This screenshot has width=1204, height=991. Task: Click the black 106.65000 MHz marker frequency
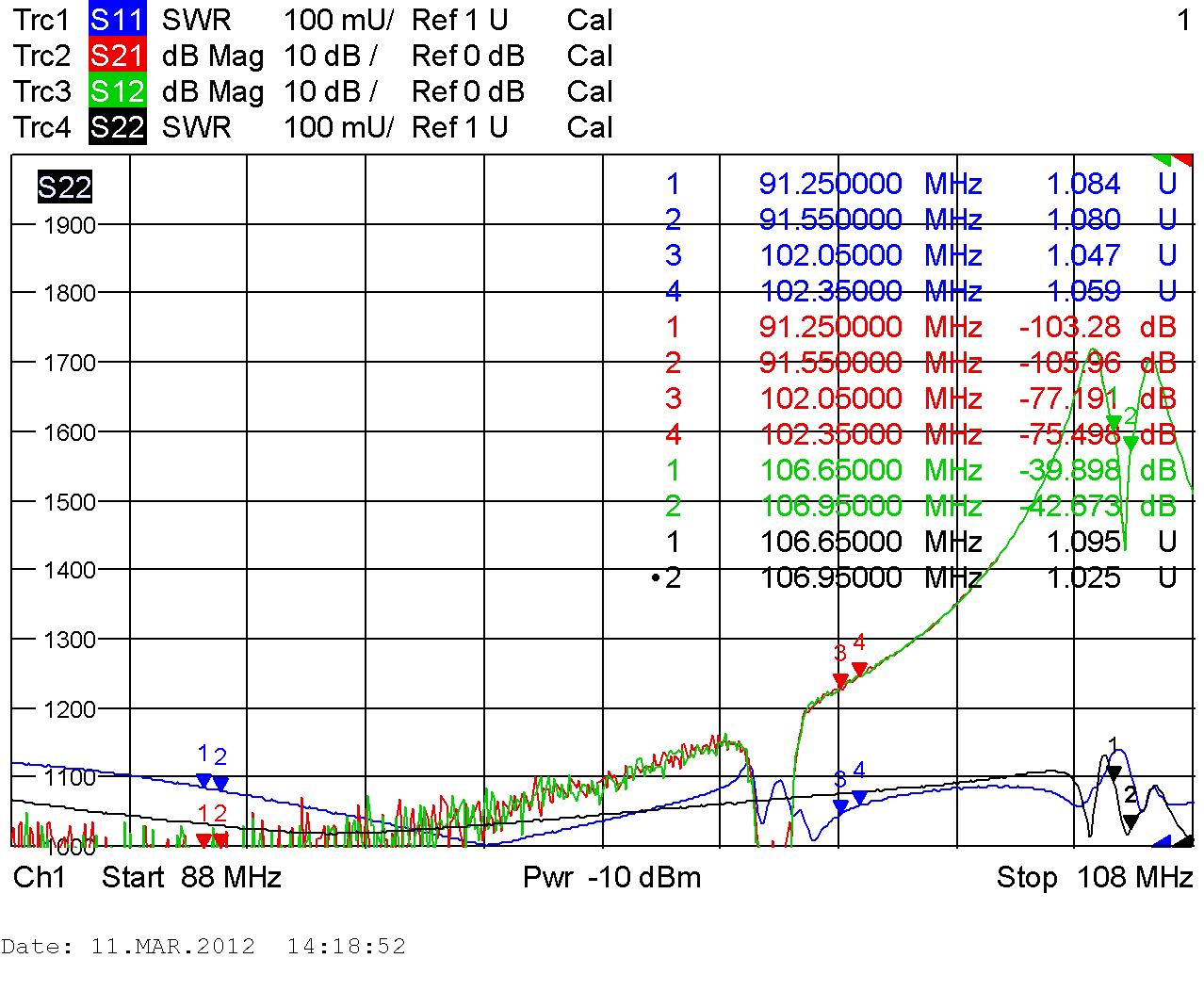tap(870, 542)
